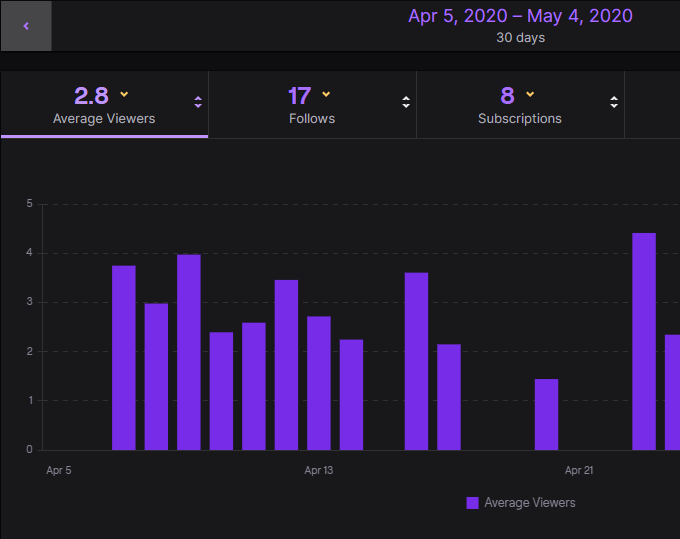Screen dimensions: 680x539
Task: Click the lone short bar before Apr 21
Action: click(546, 415)
